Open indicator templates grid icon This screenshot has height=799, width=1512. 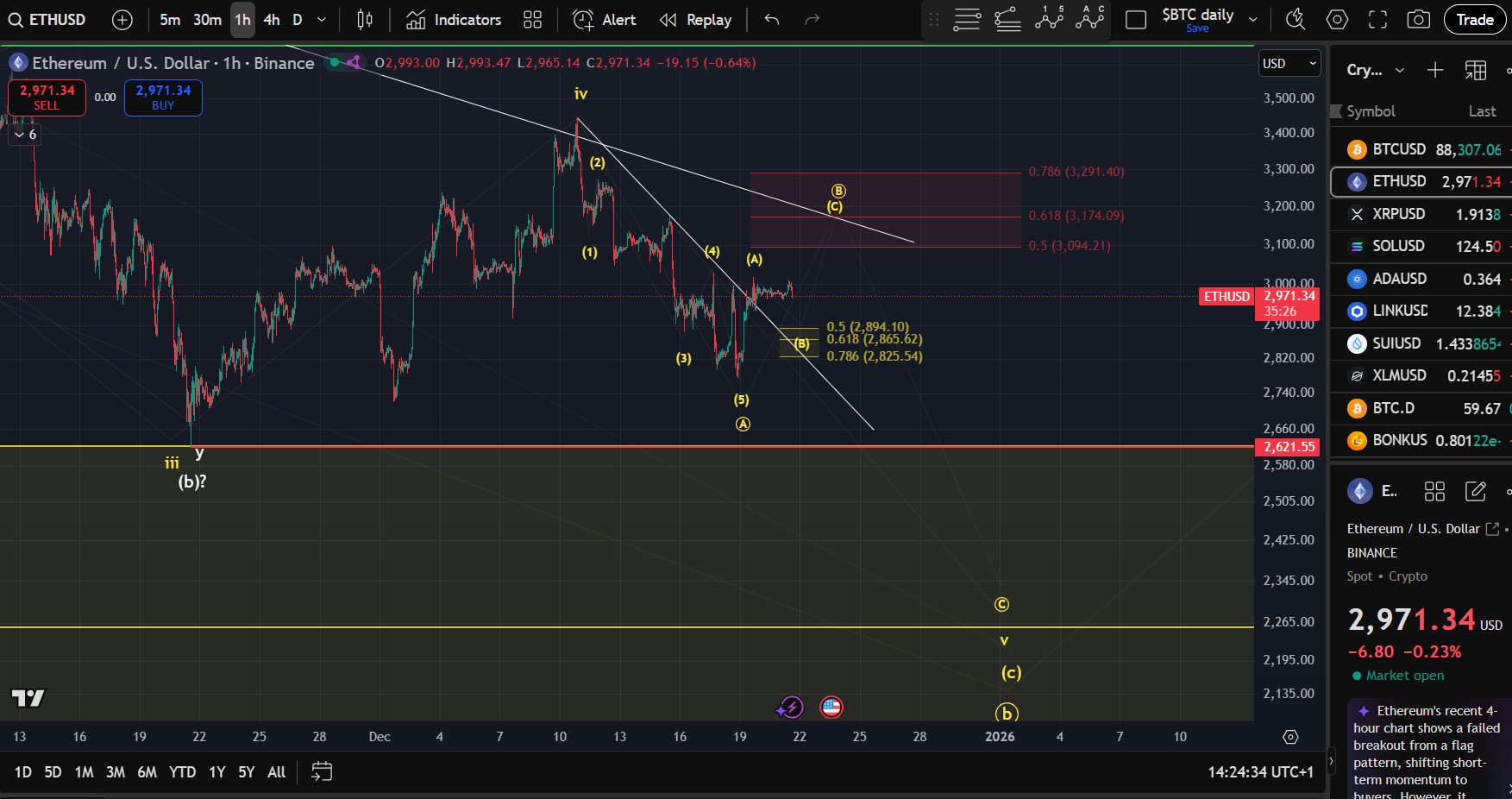point(533,20)
